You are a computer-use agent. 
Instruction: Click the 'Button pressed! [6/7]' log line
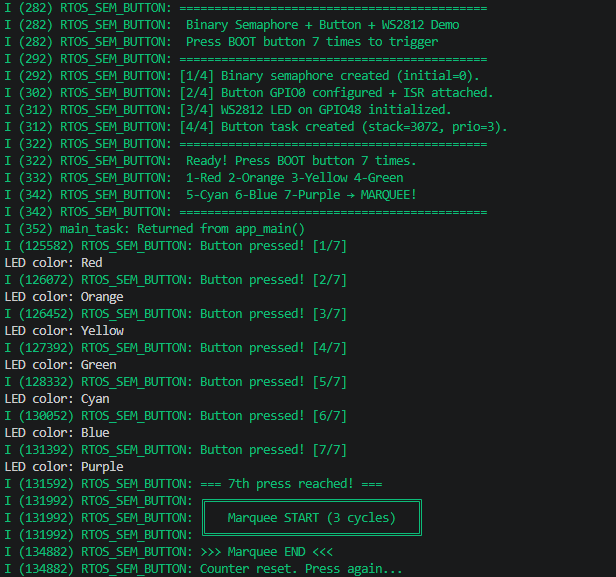pos(176,416)
